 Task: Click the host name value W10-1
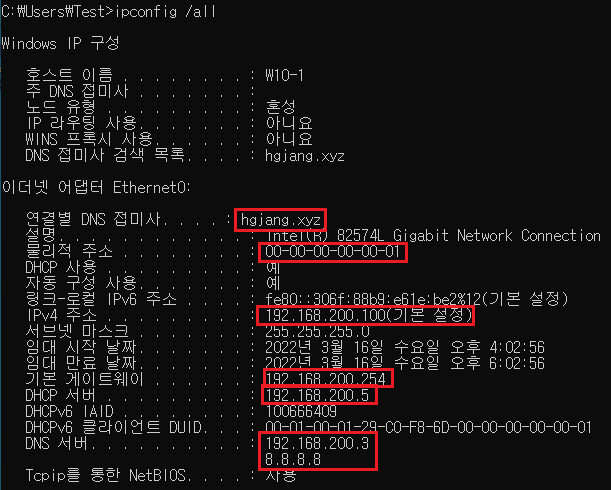[x=284, y=75]
